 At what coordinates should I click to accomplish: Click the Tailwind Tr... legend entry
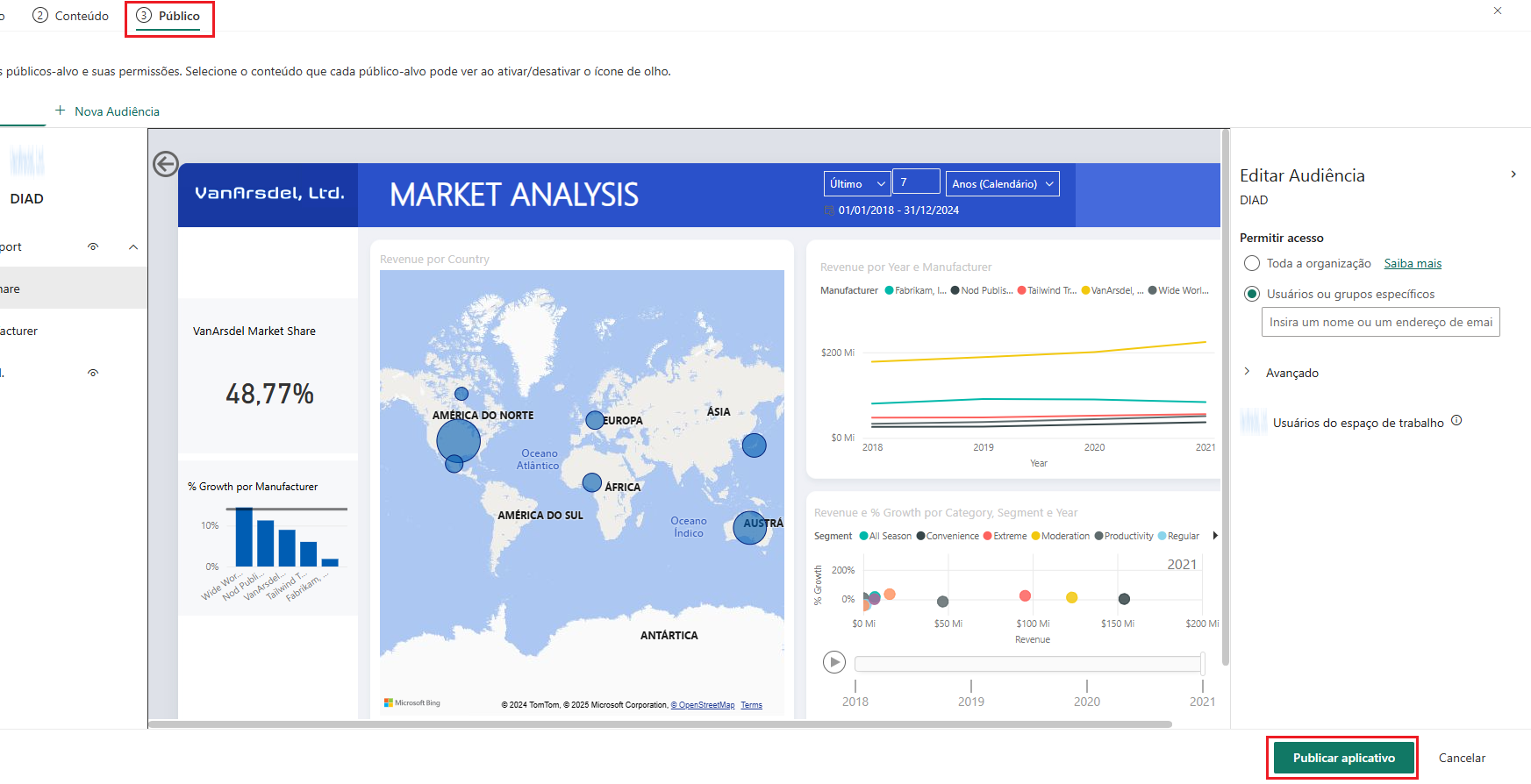point(1047,290)
